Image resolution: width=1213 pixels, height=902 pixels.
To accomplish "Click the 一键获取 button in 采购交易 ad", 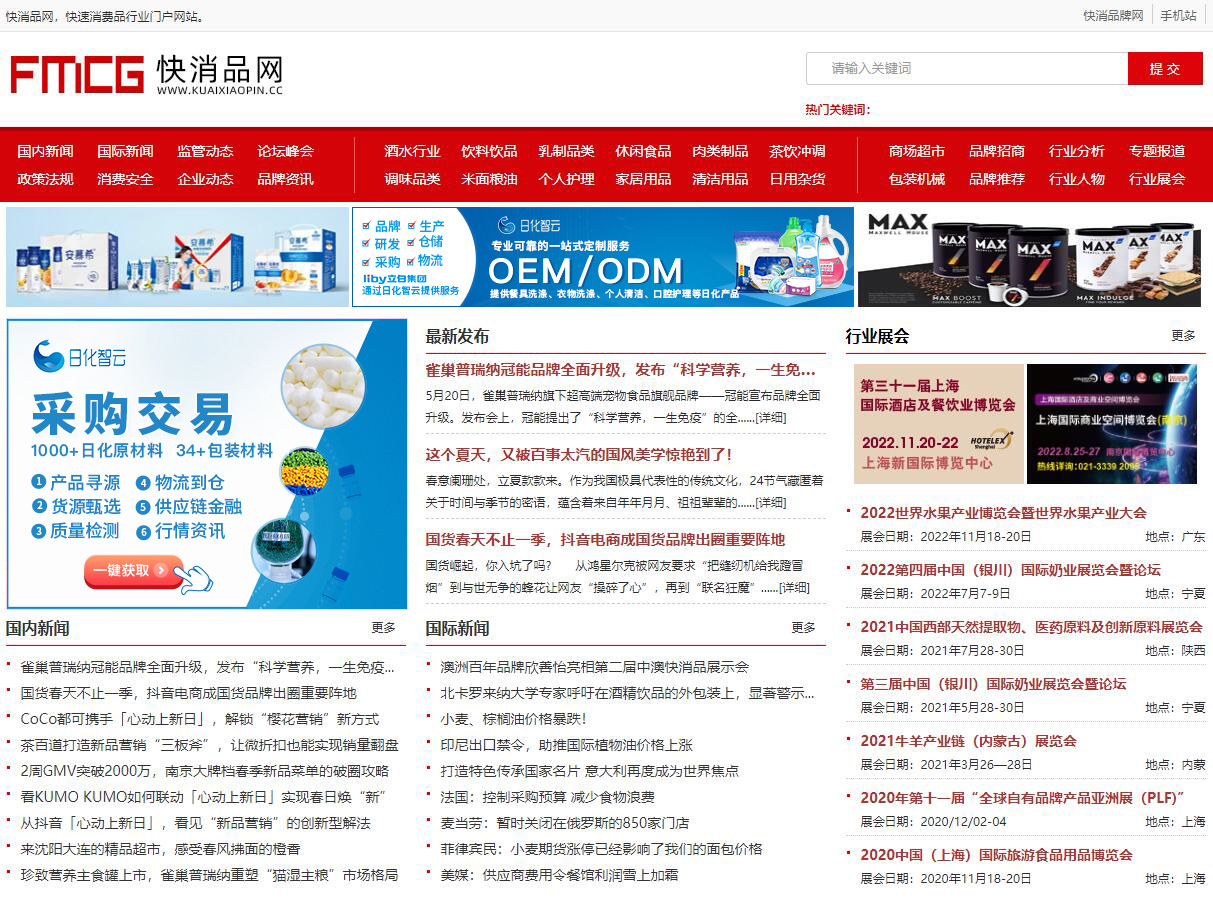I will [x=134, y=571].
